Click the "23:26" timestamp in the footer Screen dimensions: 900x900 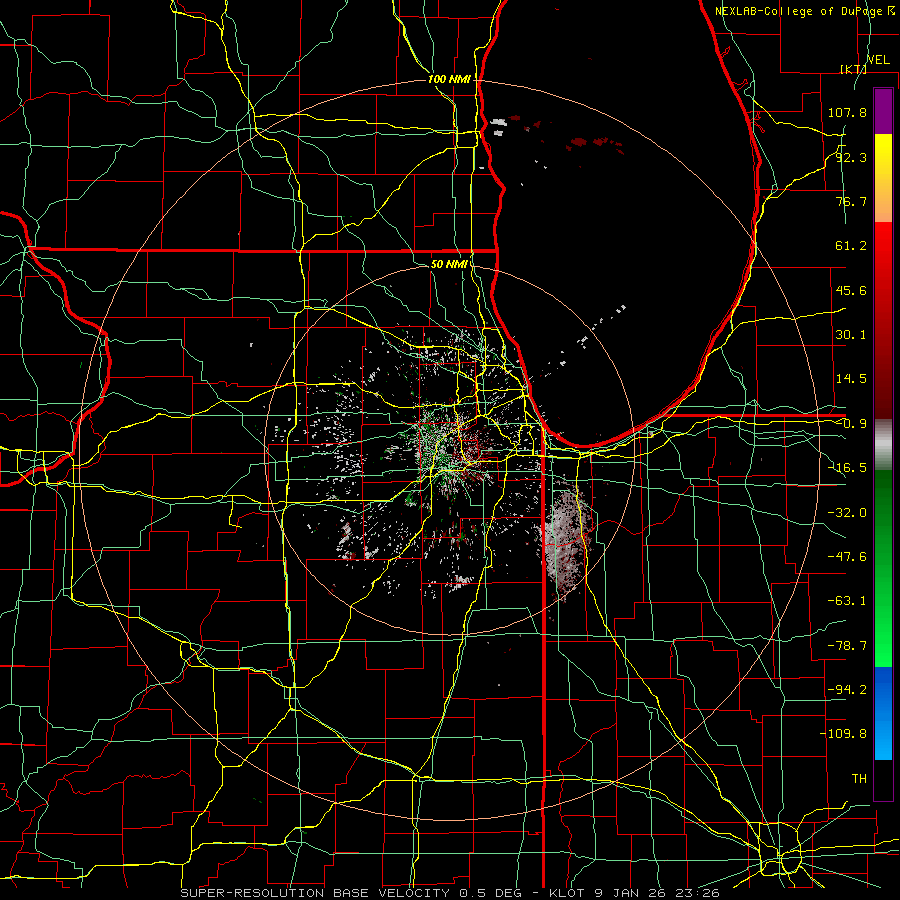696,893
